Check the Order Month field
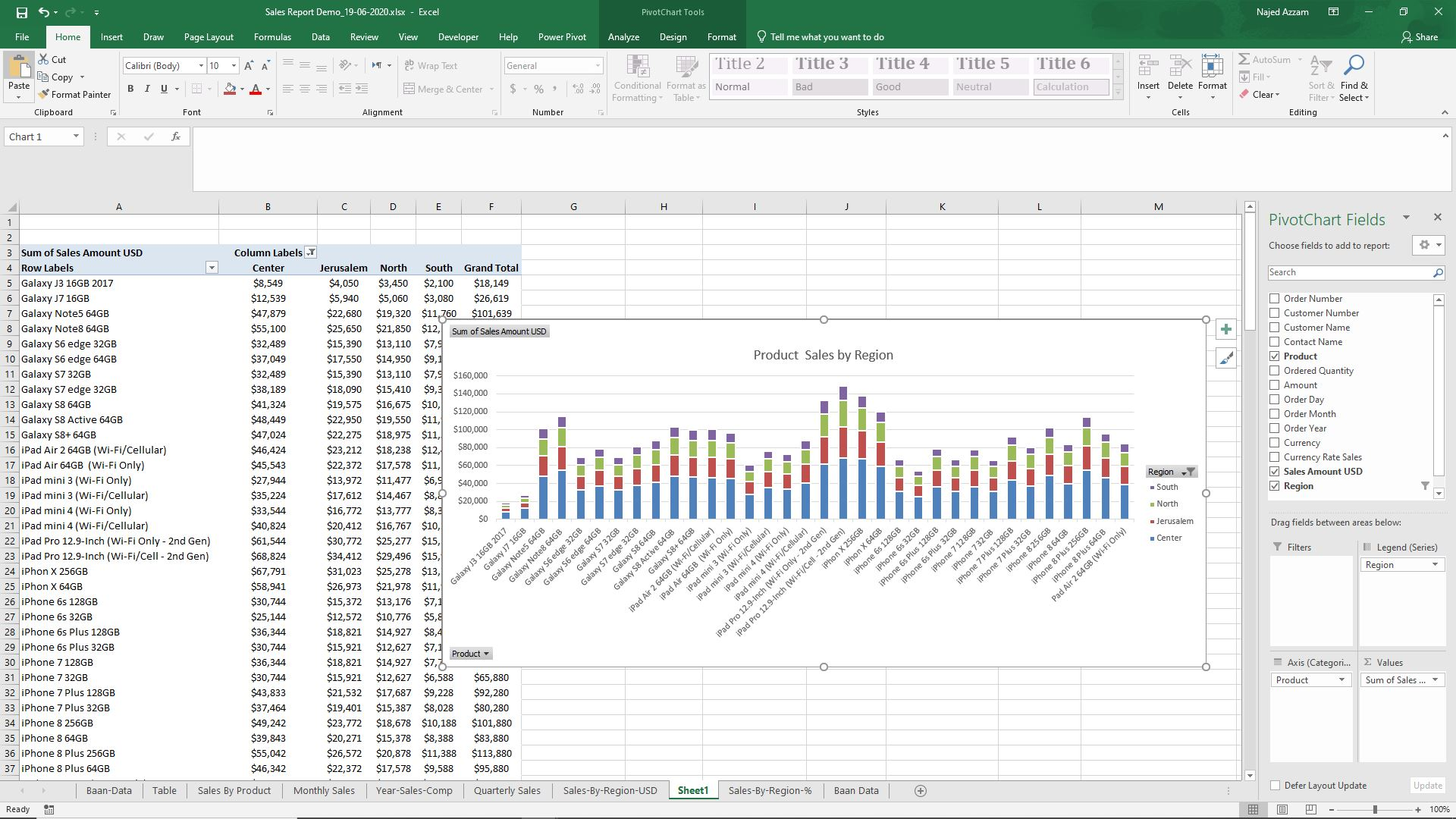Screen dimensions: 1456x819 click(x=1275, y=414)
